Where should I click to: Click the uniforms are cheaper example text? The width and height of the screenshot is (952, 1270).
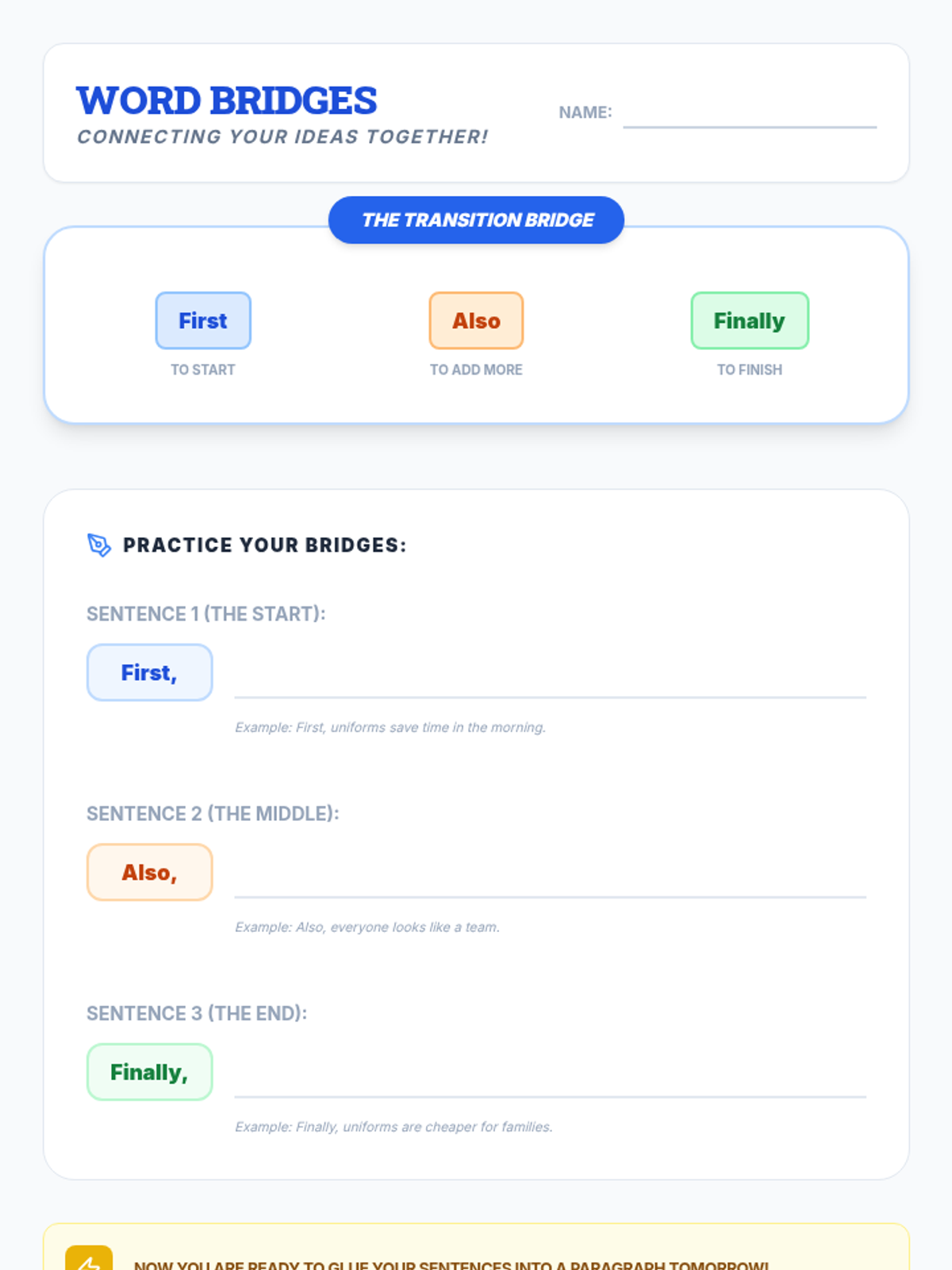coord(393,1127)
